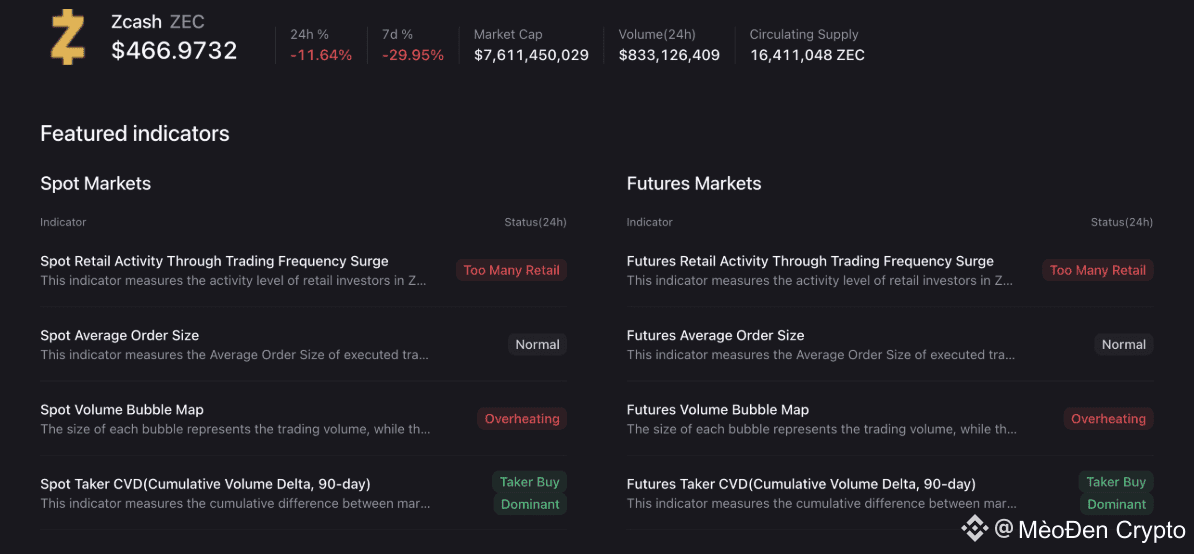Open the Spot Taker CVD indicator
1194x554 pixels.
(205, 484)
